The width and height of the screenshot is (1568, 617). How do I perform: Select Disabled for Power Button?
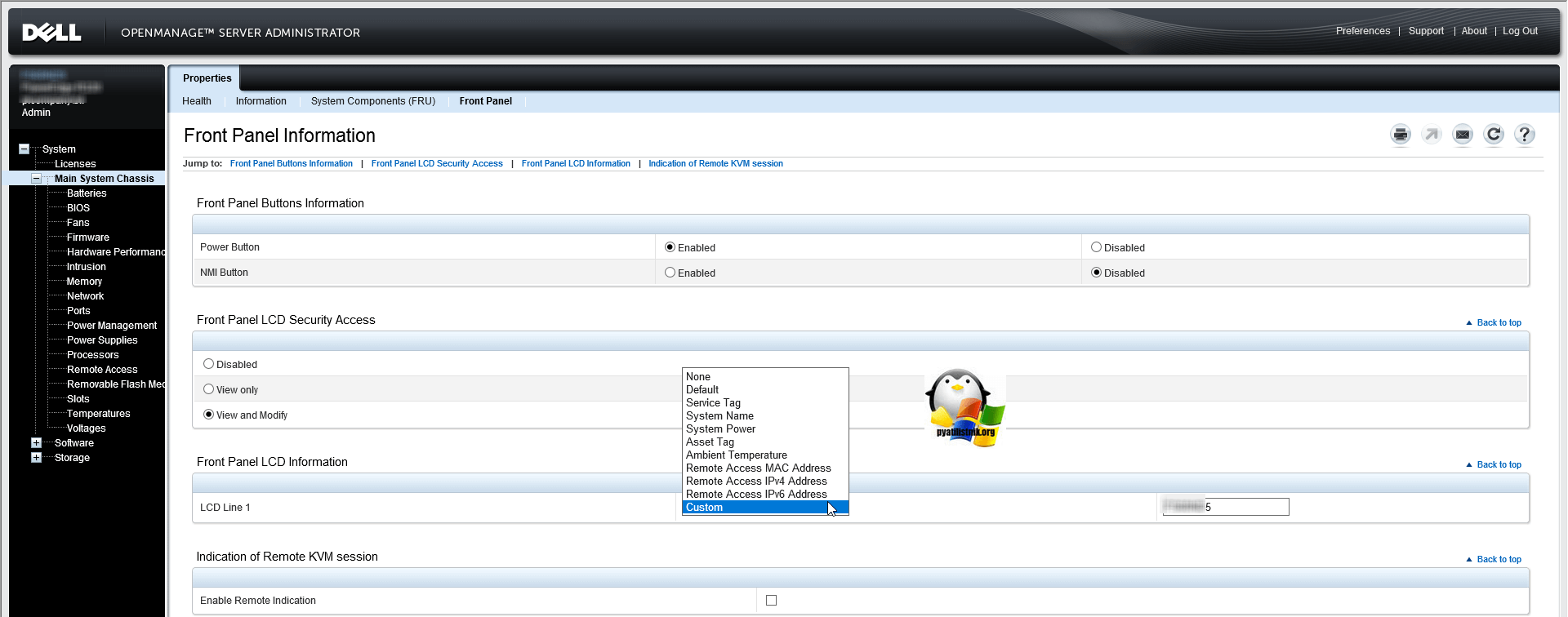[x=1097, y=247]
